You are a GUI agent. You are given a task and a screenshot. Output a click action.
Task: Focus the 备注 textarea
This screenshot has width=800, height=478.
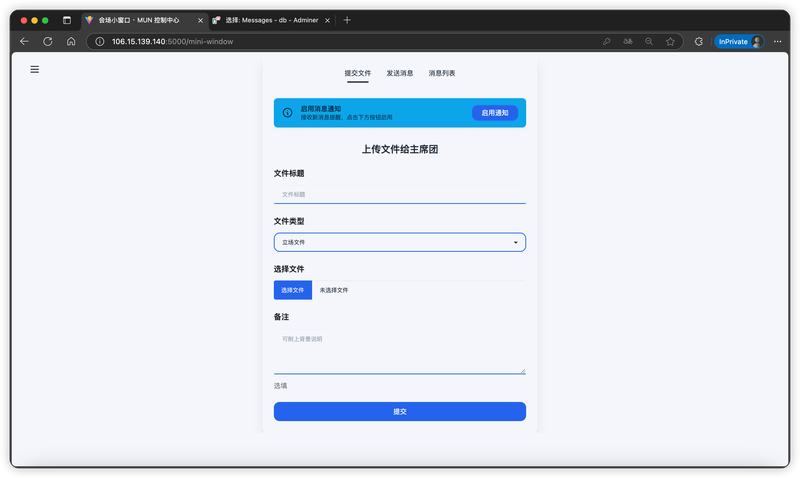click(399, 351)
